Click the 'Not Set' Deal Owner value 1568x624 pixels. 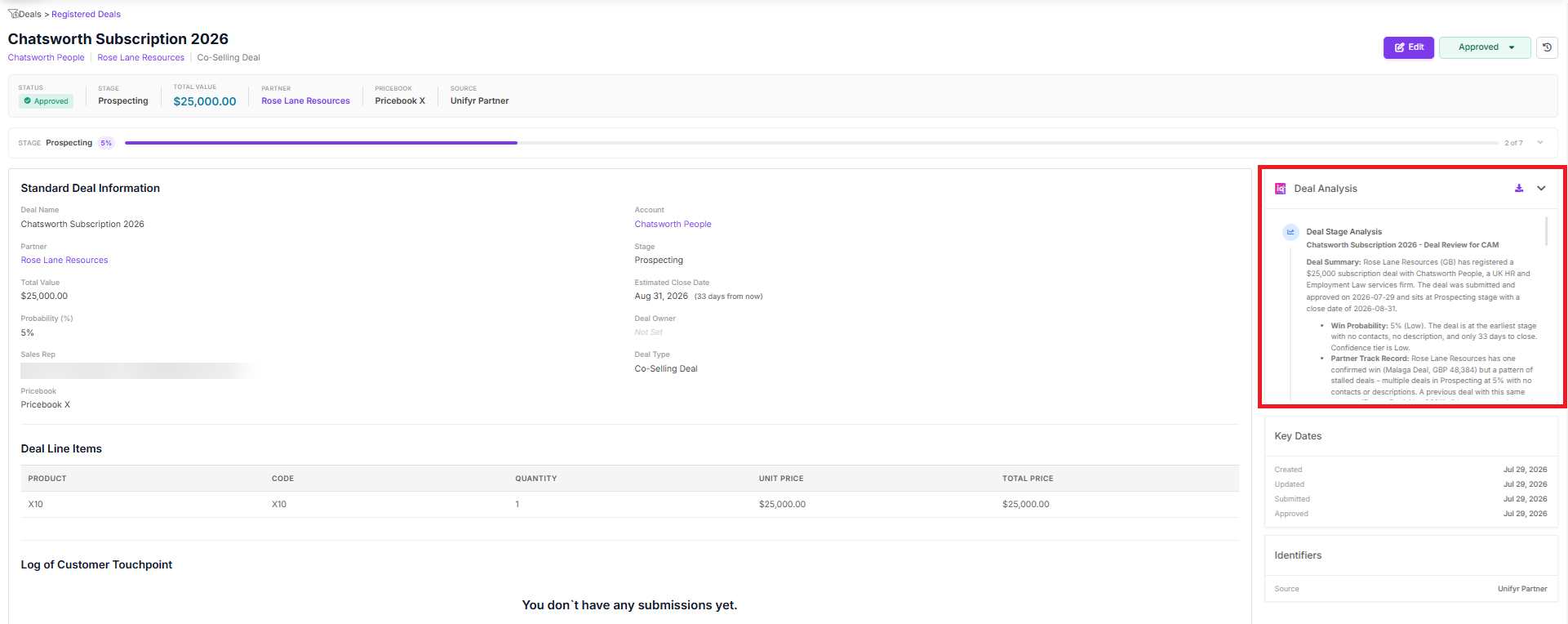click(649, 332)
